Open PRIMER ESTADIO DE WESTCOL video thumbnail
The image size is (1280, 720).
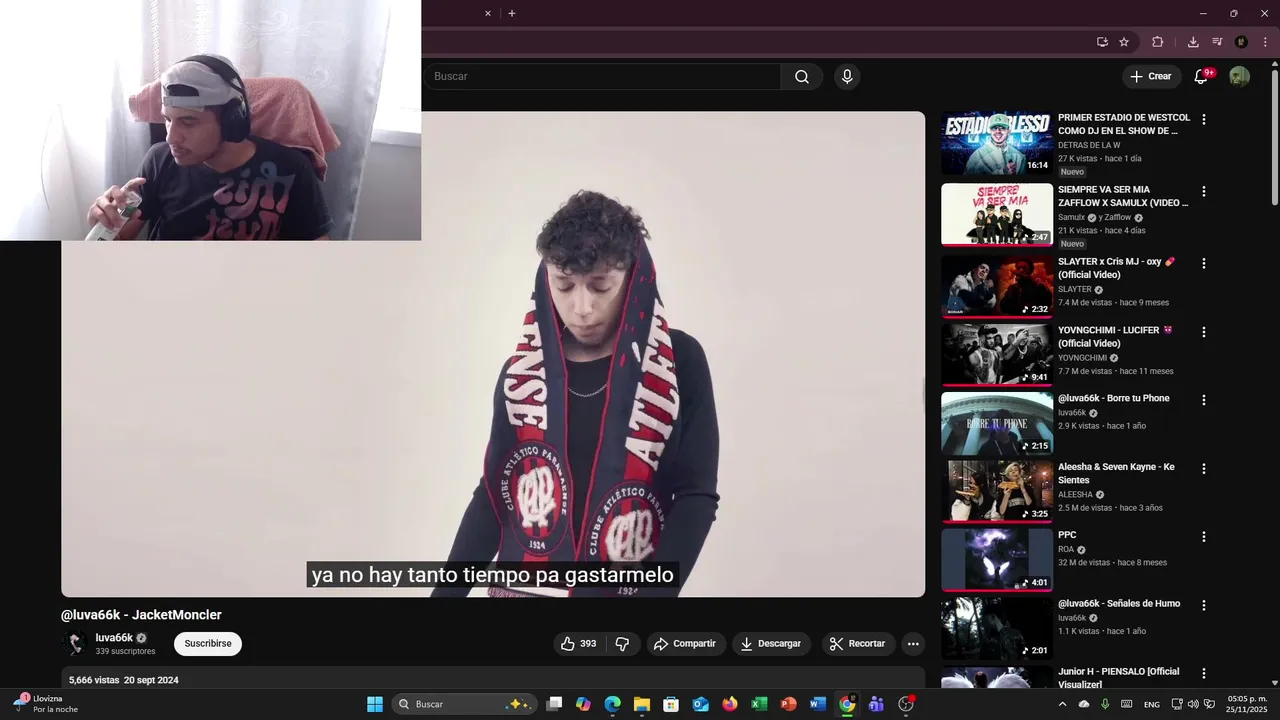[997, 143]
